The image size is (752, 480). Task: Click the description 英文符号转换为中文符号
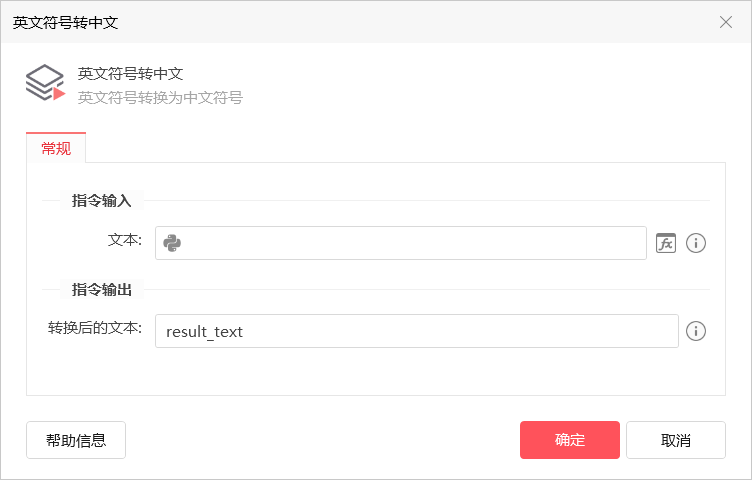160,98
